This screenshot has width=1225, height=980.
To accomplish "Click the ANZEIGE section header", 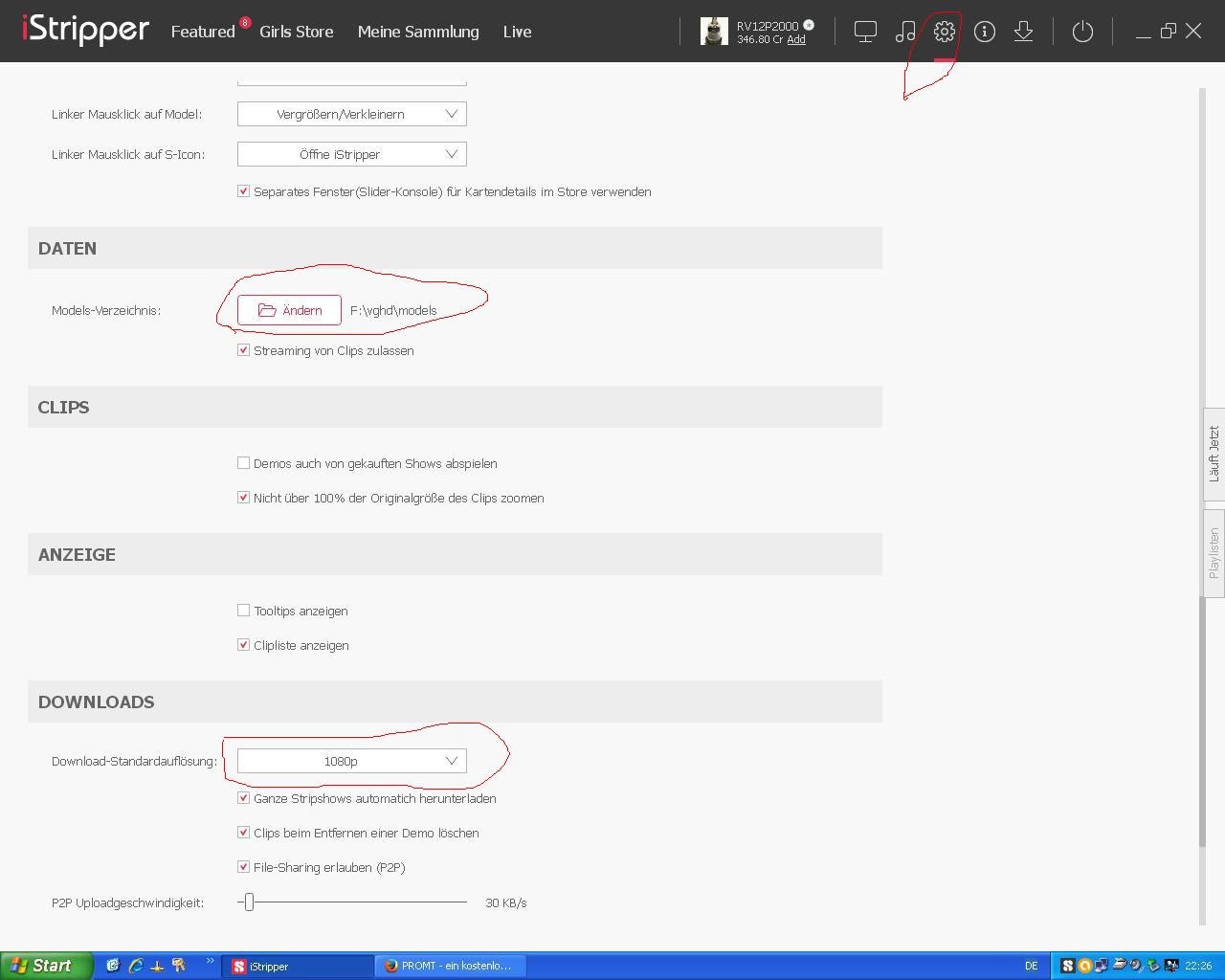I will click(x=455, y=554).
